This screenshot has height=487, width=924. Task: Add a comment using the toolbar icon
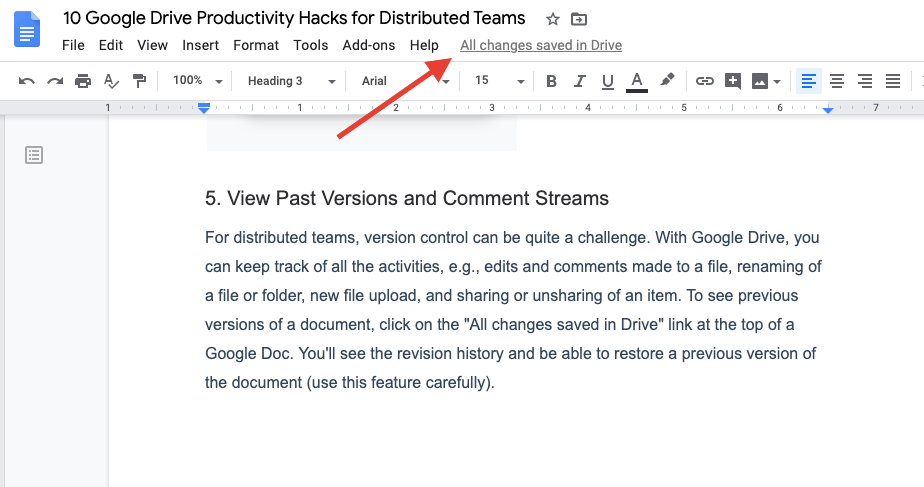tap(733, 81)
